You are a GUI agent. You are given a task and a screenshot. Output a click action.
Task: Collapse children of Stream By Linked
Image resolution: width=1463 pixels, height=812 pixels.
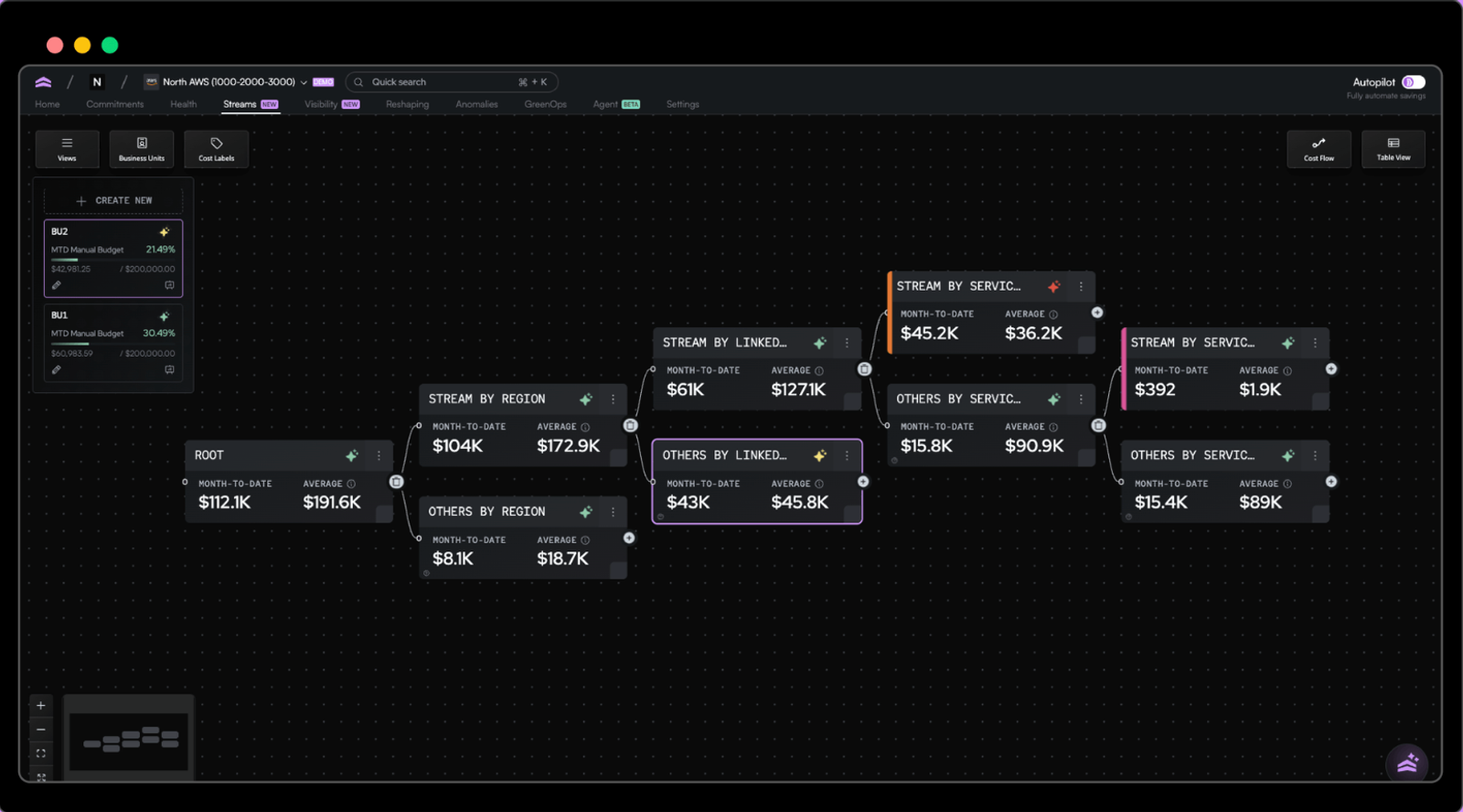864,369
